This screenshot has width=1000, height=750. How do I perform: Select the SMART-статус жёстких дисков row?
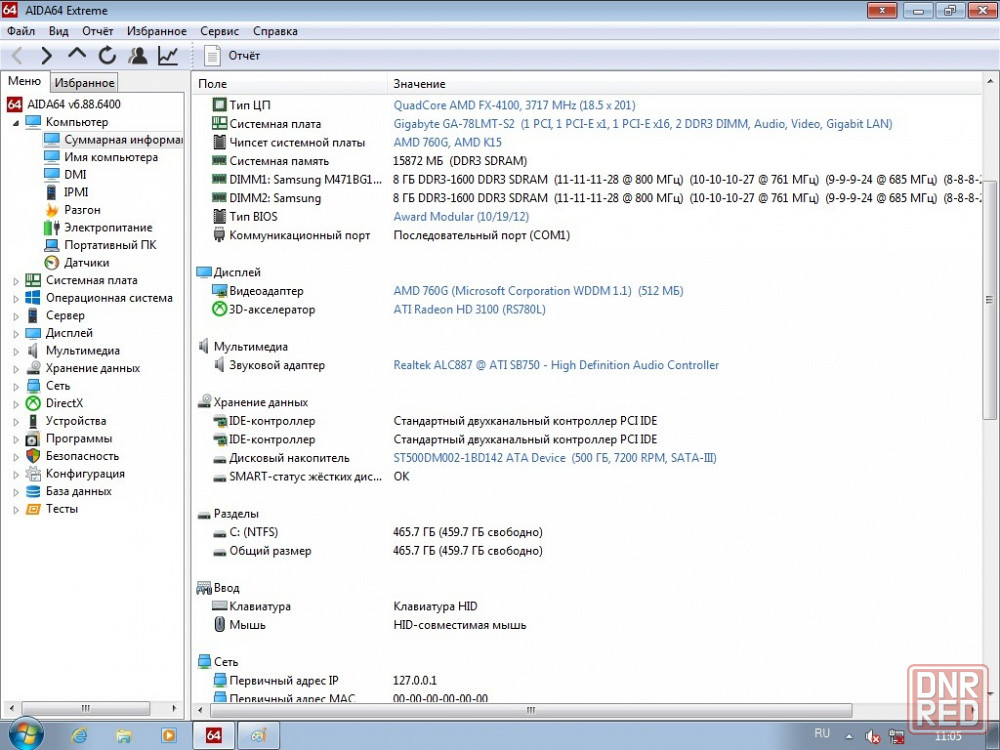pyautogui.click(x=587, y=476)
